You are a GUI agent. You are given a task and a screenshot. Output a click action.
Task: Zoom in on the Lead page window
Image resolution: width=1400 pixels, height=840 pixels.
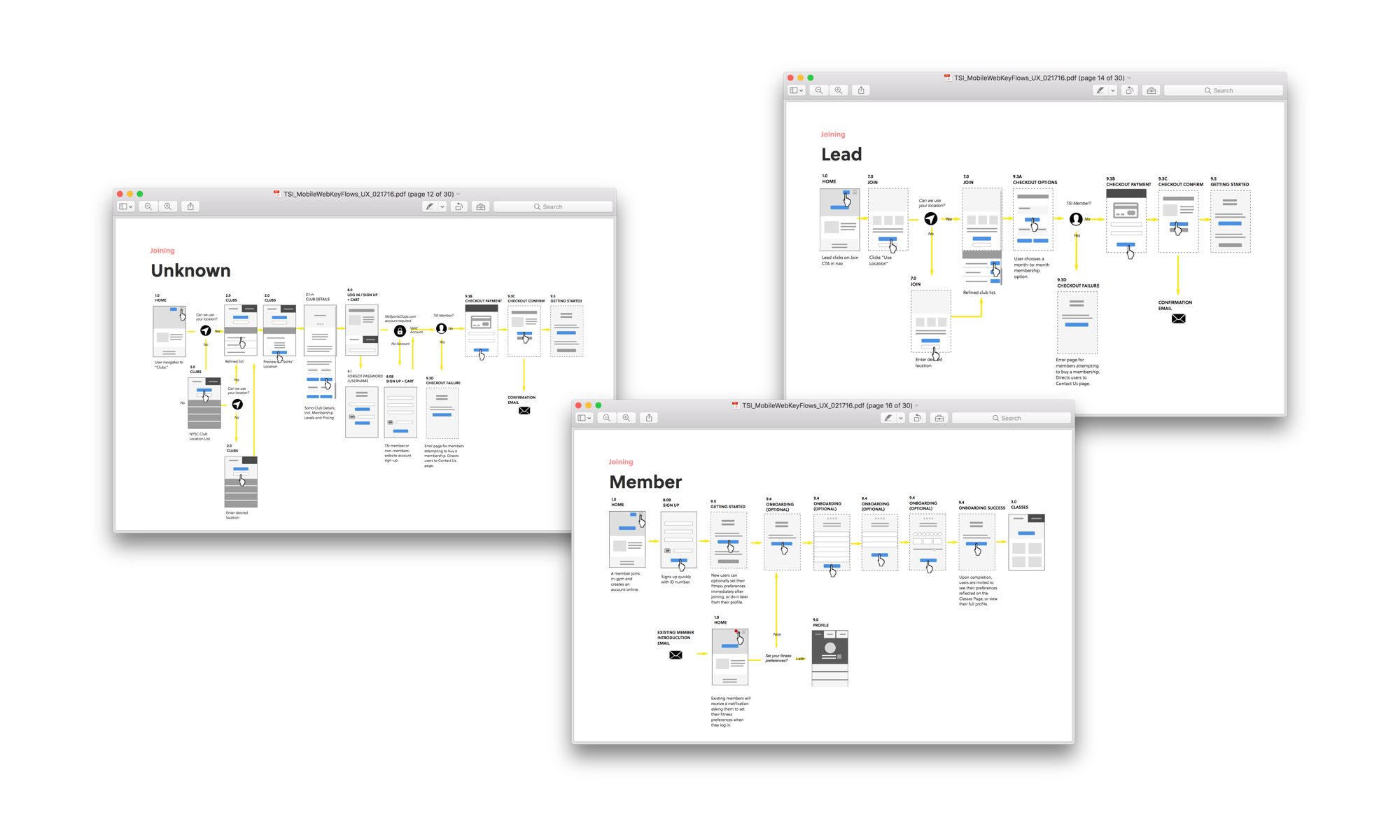coord(839,90)
